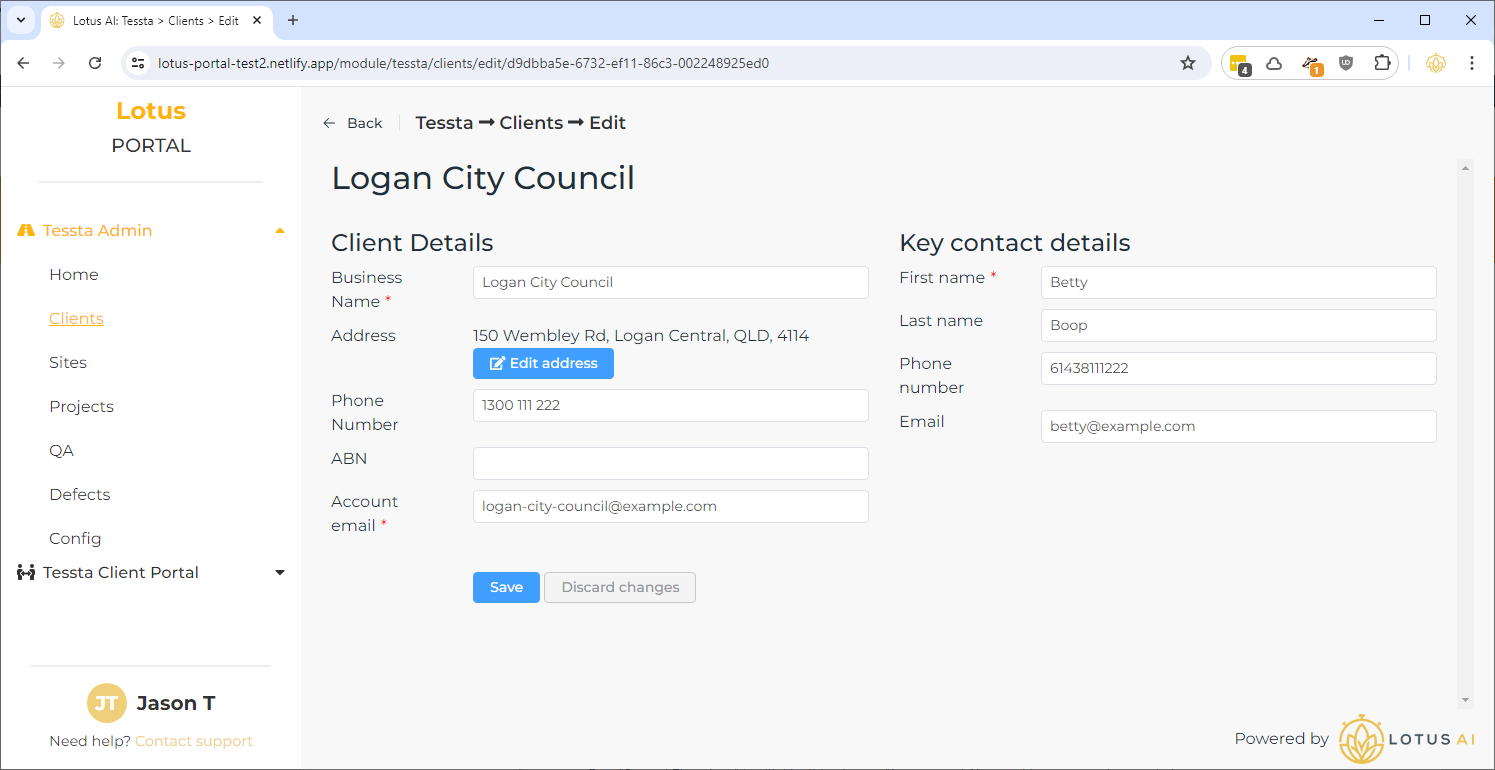This screenshot has width=1495, height=770.
Task: Click the back arrow icon
Action: tap(329, 123)
